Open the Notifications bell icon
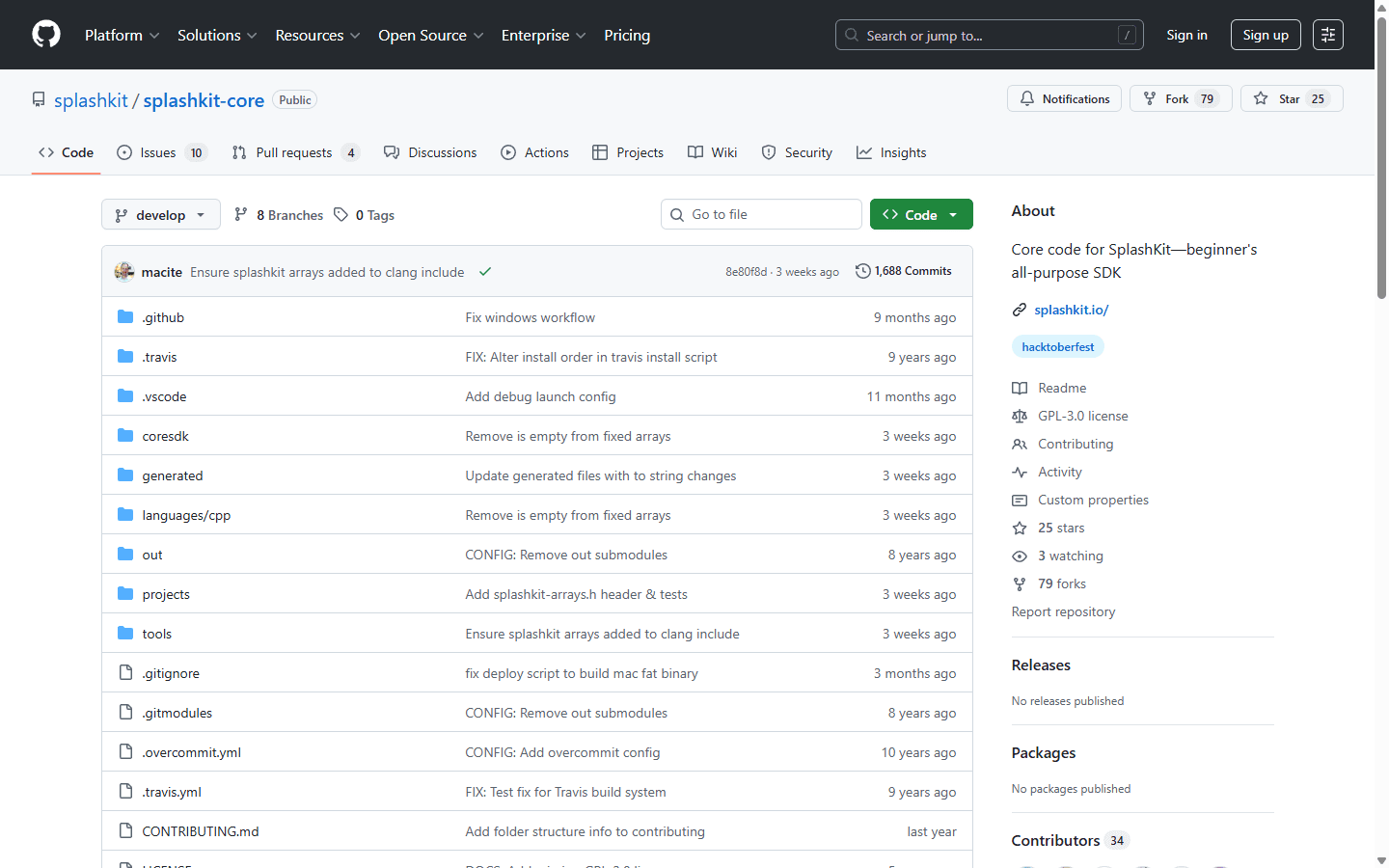The height and width of the screenshot is (868, 1389). (1026, 98)
